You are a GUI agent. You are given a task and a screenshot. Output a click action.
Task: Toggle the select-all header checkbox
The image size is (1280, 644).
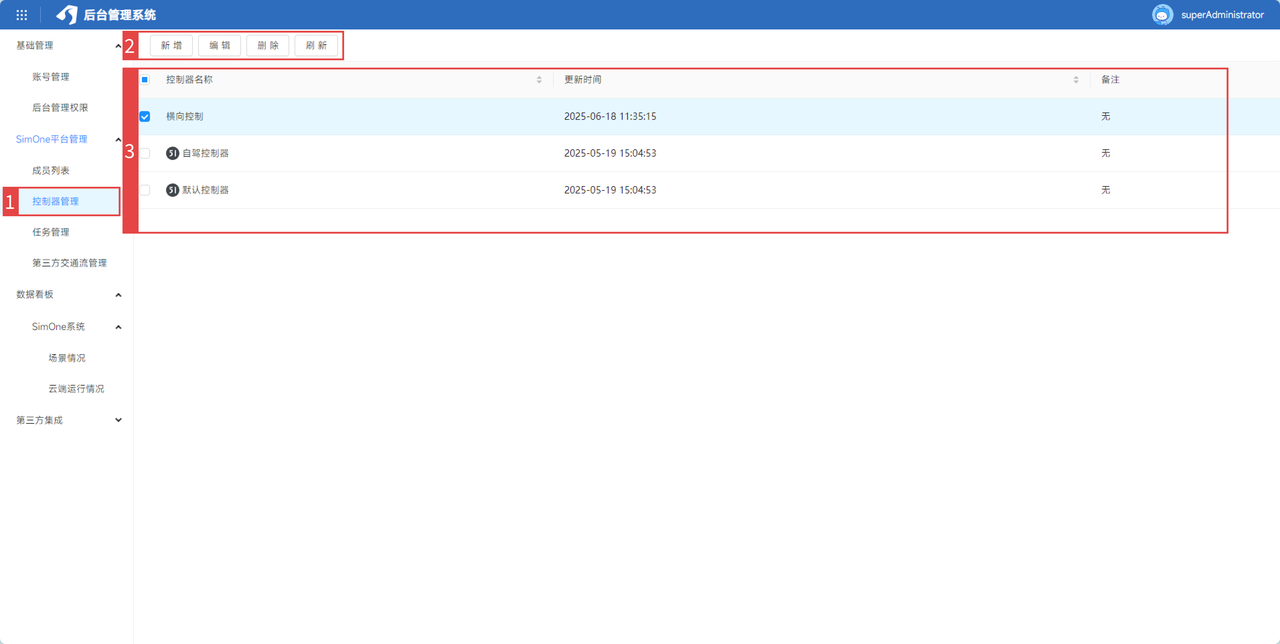click(145, 80)
